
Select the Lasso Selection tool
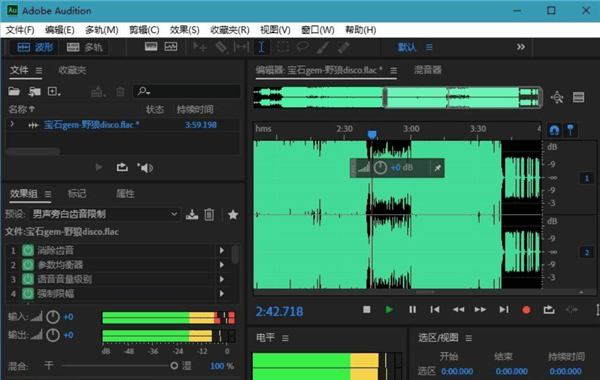[303, 47]
